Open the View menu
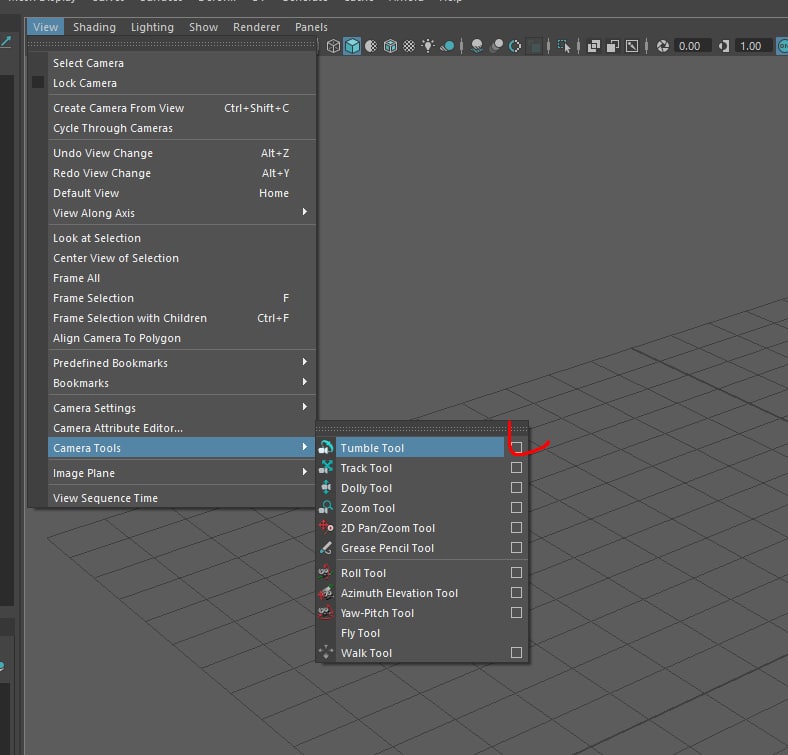 (x=45, y=27)
